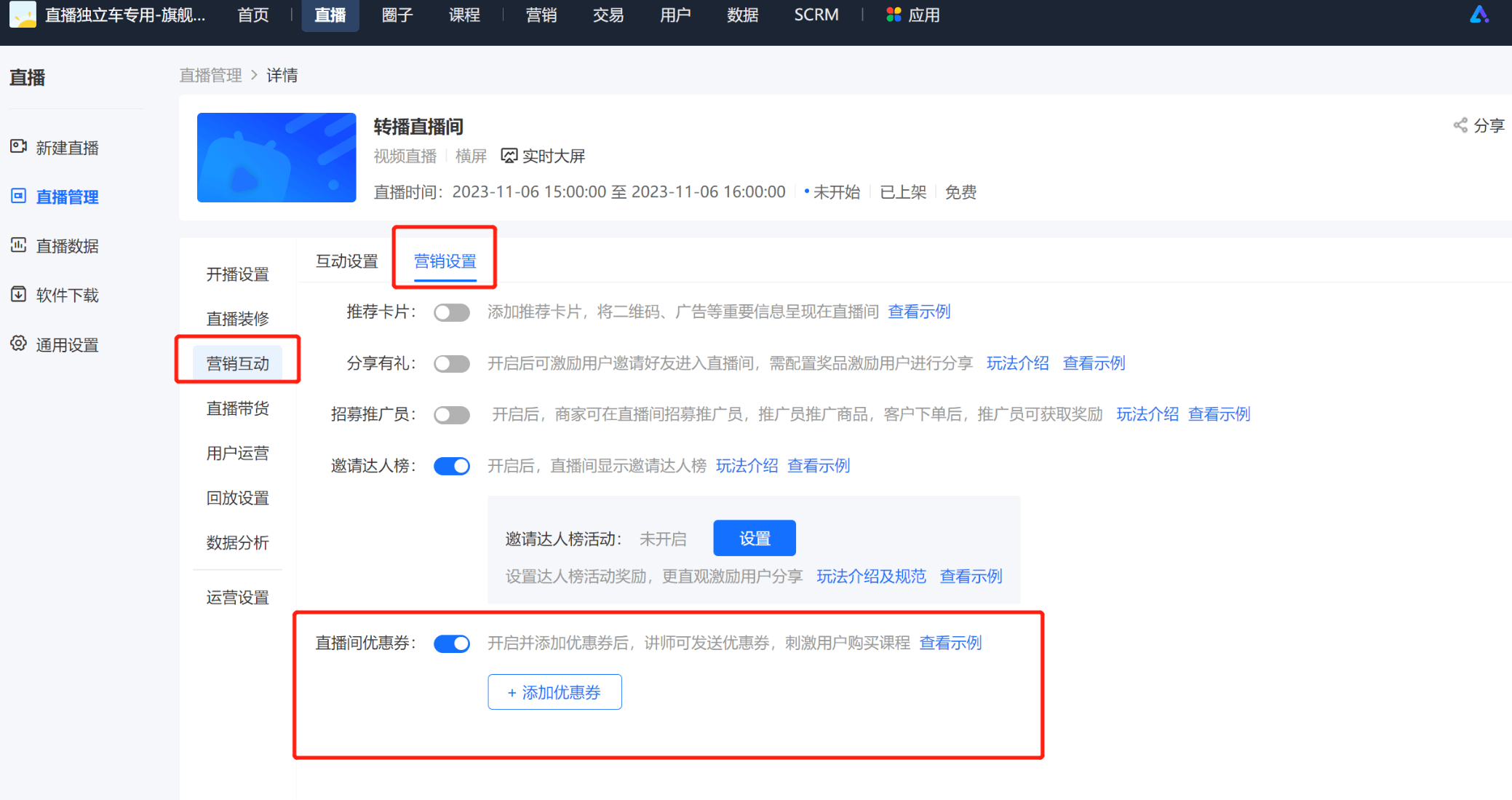Viewport: 1512px width, 800px height.
Task: Click the logo icon beside 直播独立车专用
Action: (23, 15)
